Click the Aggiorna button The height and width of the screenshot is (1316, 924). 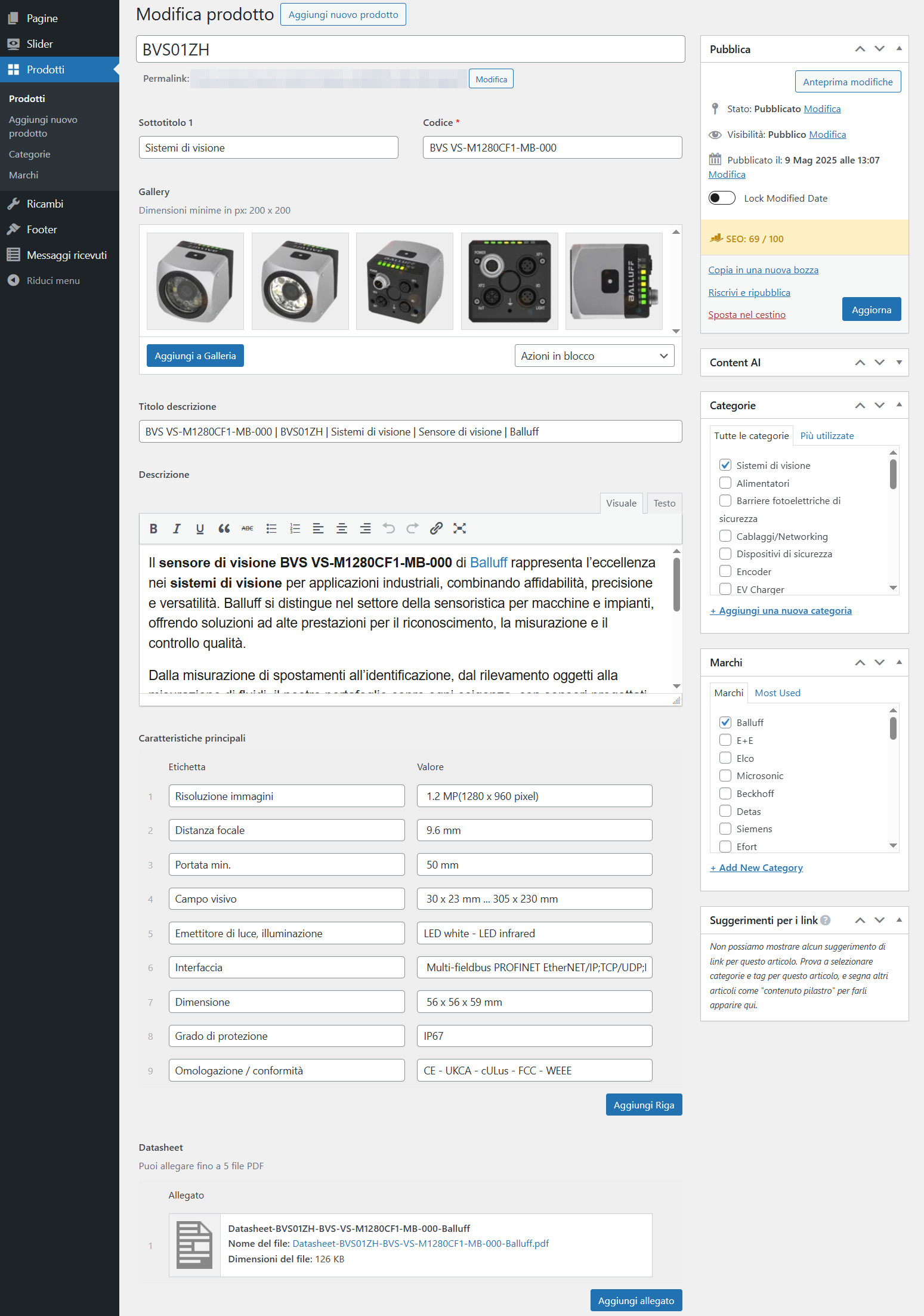point(871,310)
